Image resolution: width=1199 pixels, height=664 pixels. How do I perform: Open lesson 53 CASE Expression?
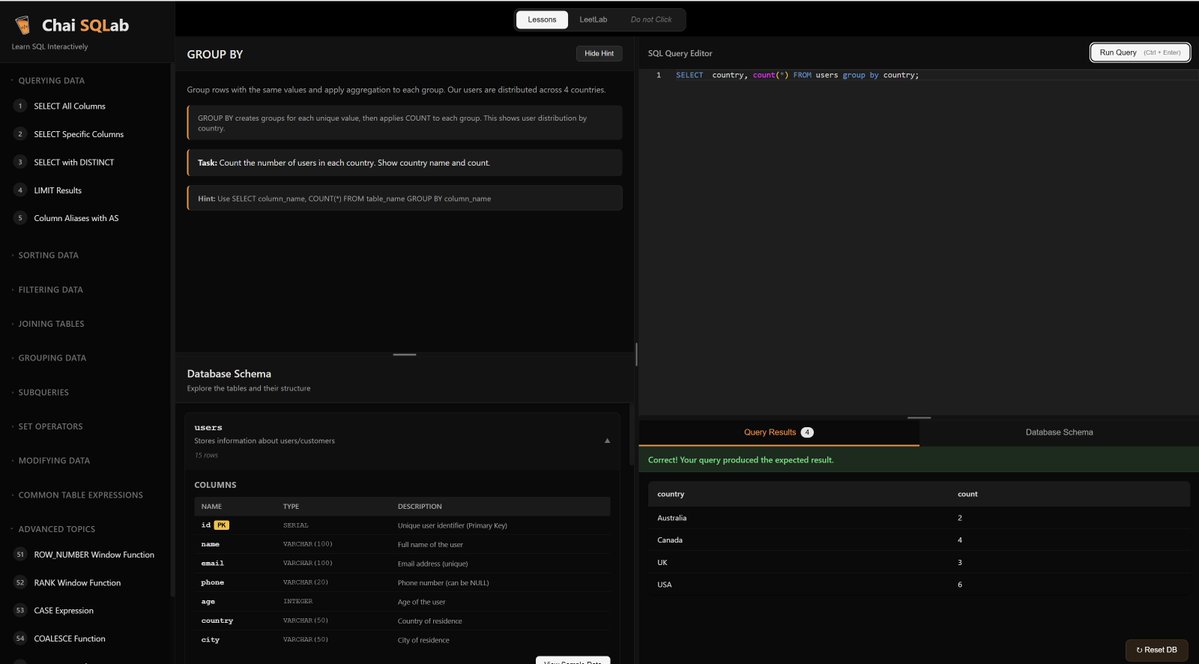coord(63,610)
